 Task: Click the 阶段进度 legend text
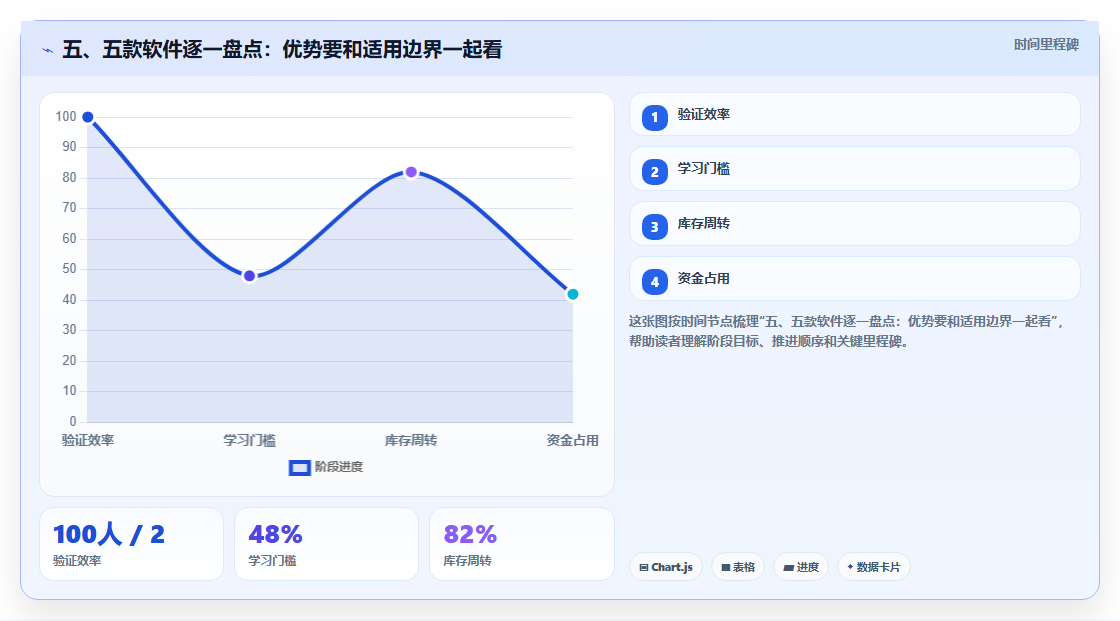[339, 467]
